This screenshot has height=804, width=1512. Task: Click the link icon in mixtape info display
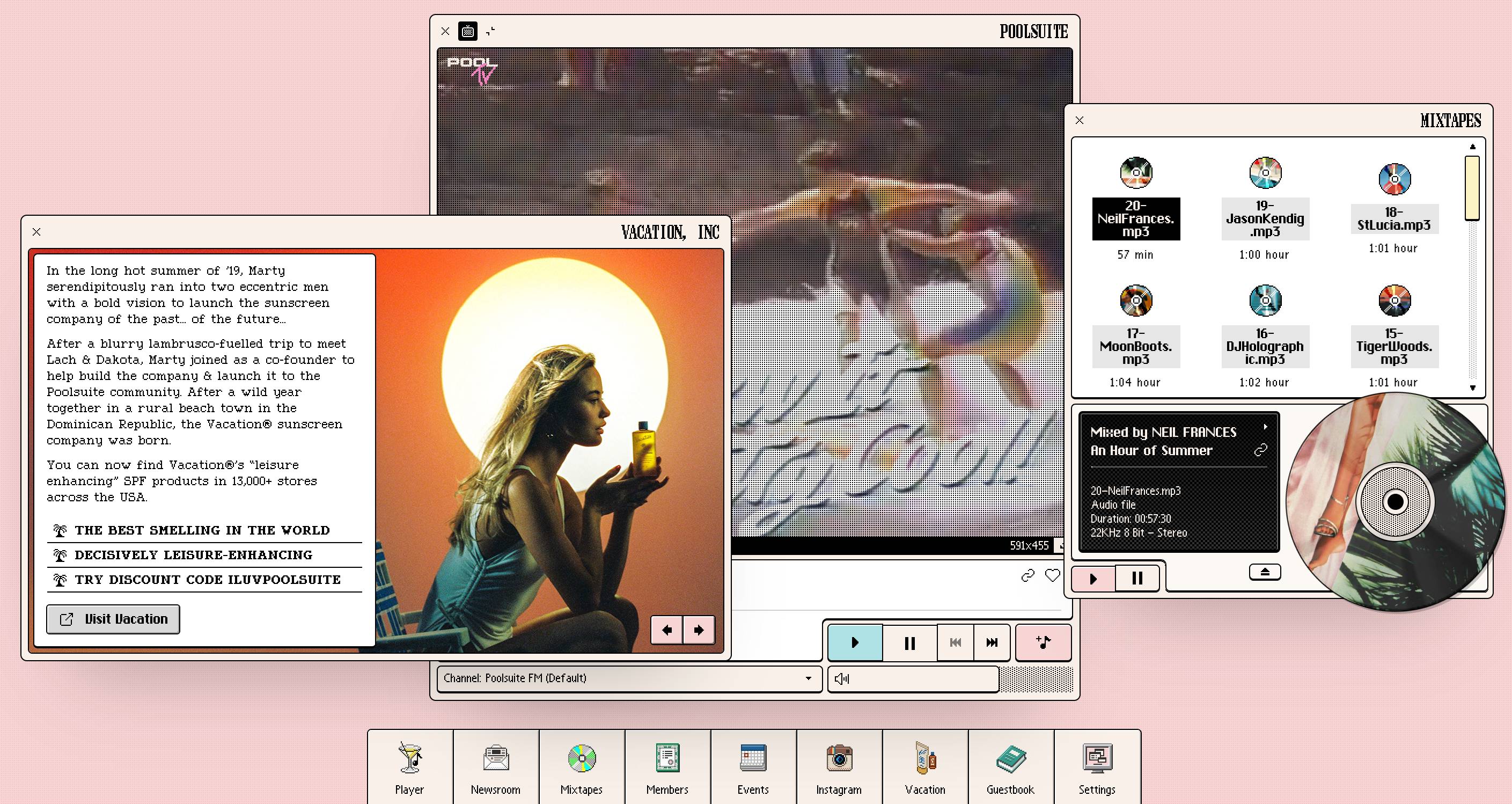(x=1261, y=450)
